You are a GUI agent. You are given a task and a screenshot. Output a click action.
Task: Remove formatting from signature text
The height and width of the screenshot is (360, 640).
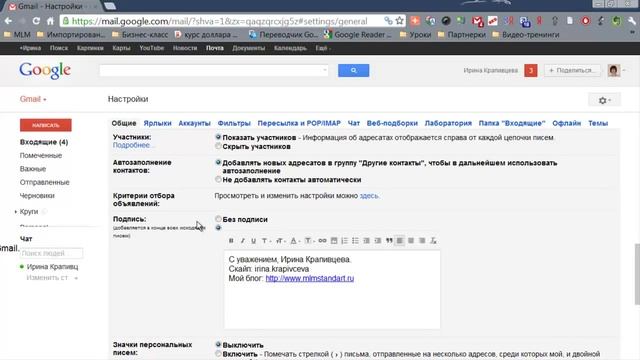[x=433, y=241]
